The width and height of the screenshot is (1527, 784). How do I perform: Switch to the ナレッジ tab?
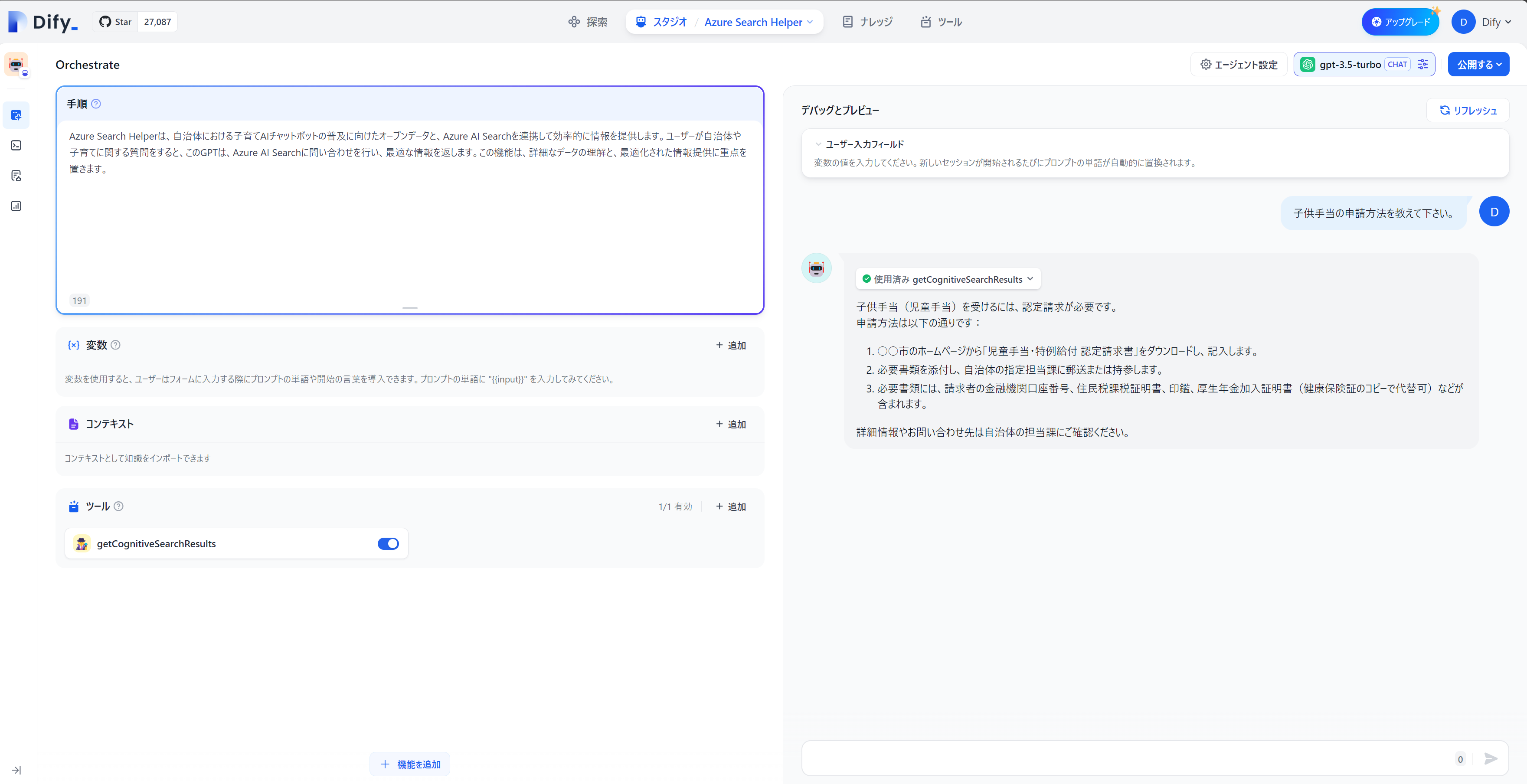pyautogui.click(x=866, y=22)
